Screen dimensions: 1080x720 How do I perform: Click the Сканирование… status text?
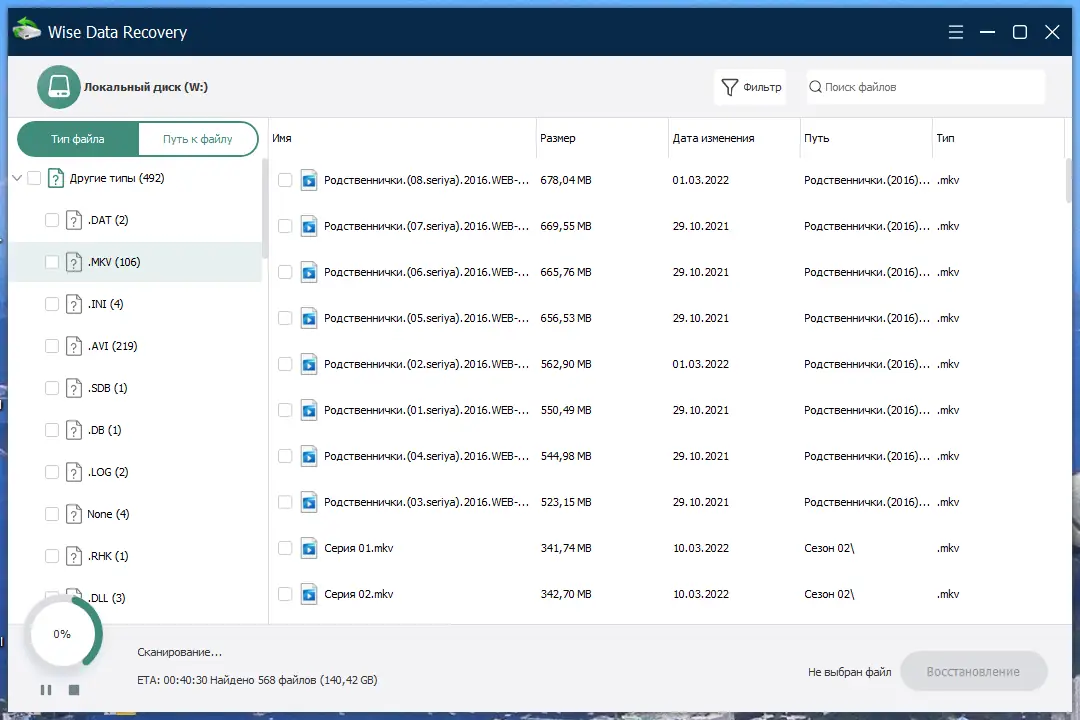tap(179, 652)
